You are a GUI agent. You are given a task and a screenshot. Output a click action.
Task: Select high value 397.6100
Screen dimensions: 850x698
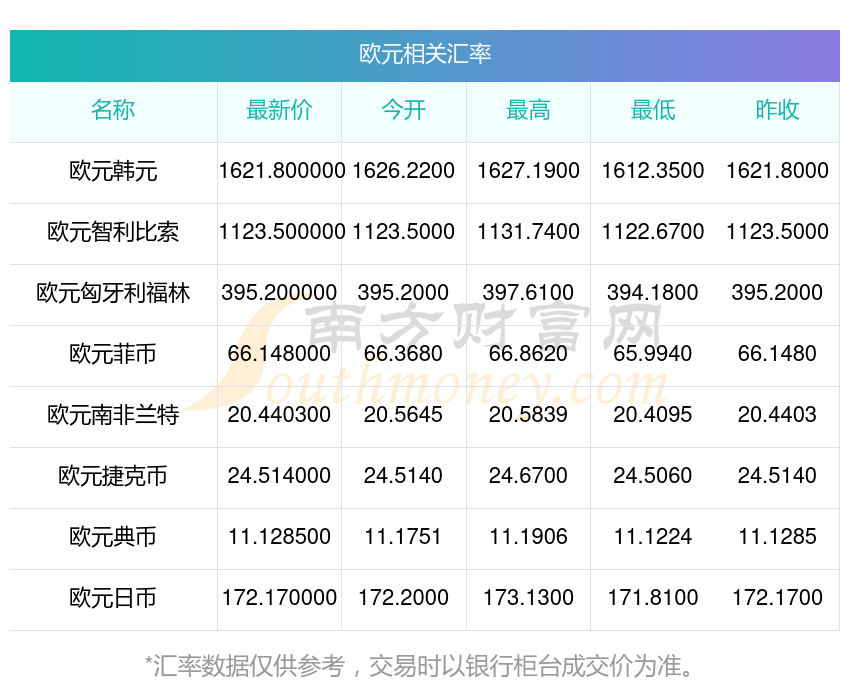[x=529, y=293]
